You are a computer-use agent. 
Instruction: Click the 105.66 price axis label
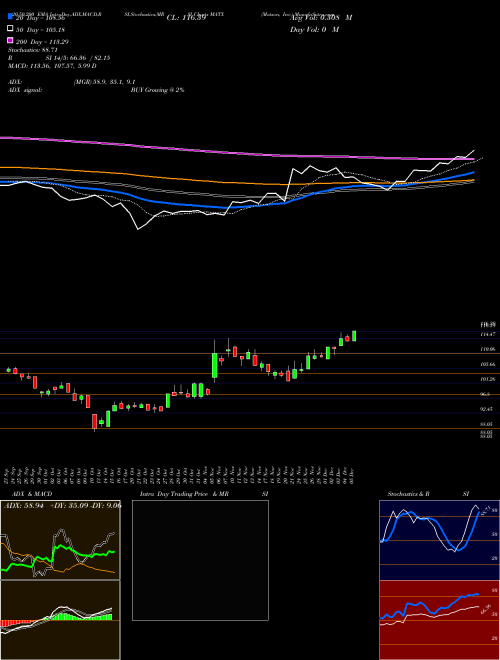487,364
